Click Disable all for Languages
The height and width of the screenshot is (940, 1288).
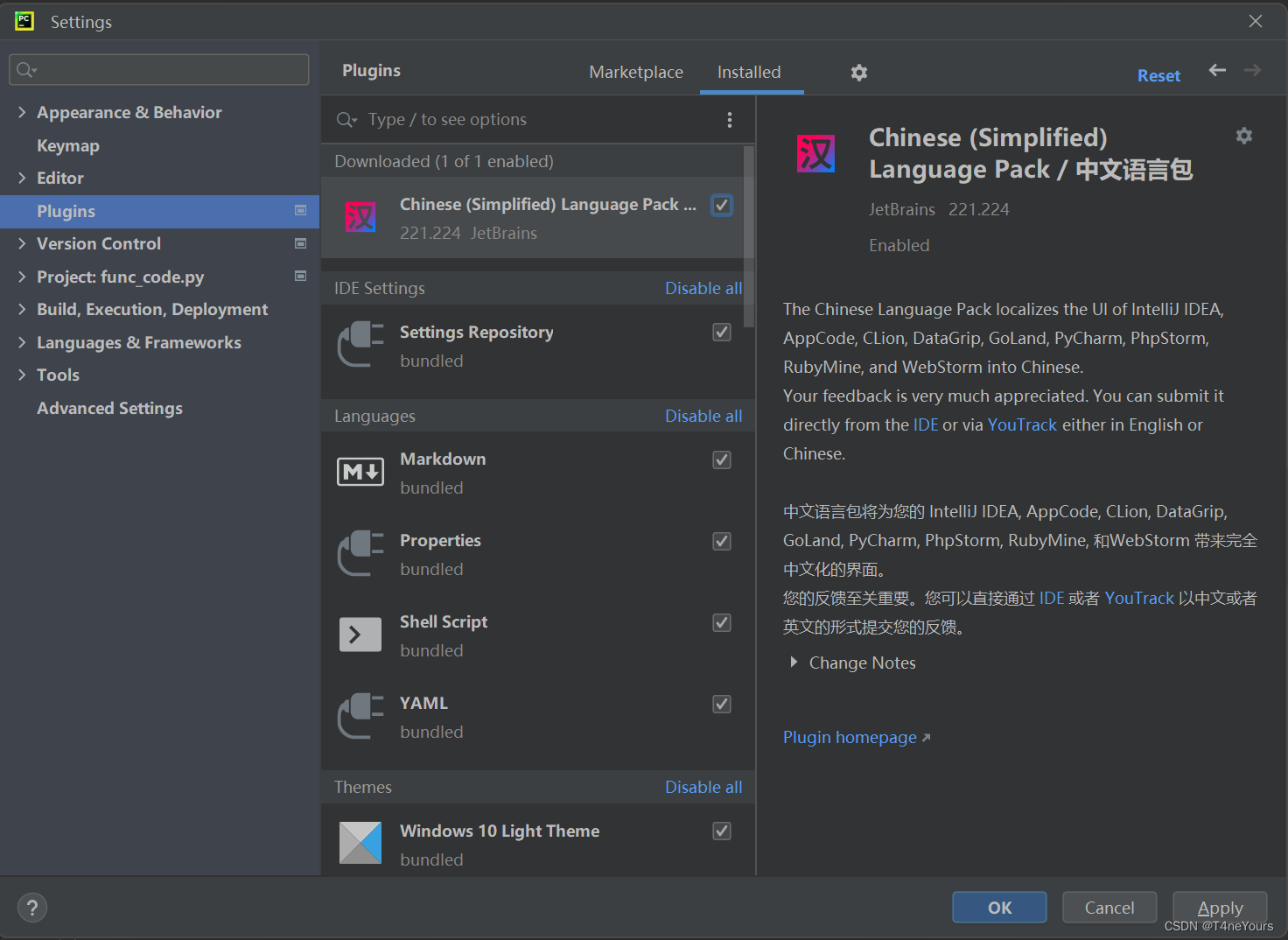pos(703,416)
